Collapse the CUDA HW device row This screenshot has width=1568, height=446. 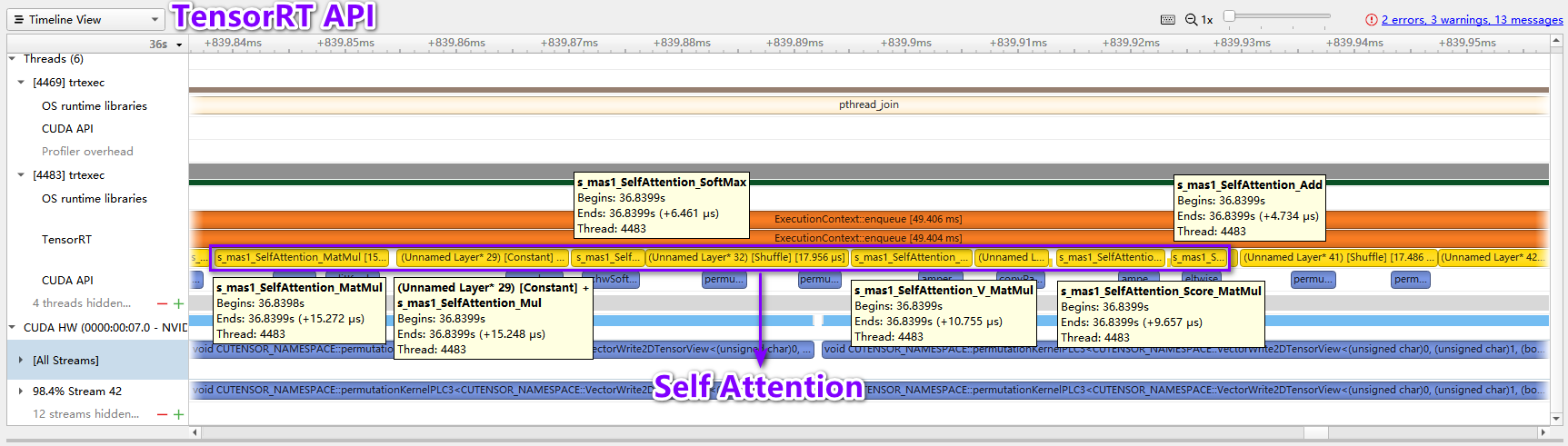(13, 328)
